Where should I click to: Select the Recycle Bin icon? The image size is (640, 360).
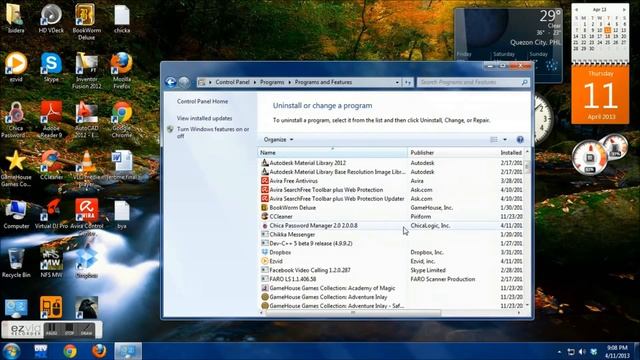[16, 263]
